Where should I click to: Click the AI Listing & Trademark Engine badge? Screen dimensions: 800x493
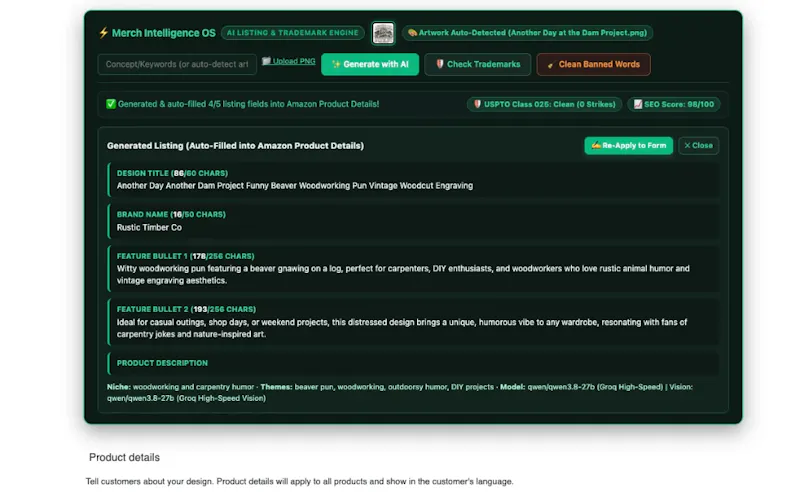pyautogui.click(x=293, y=33)
